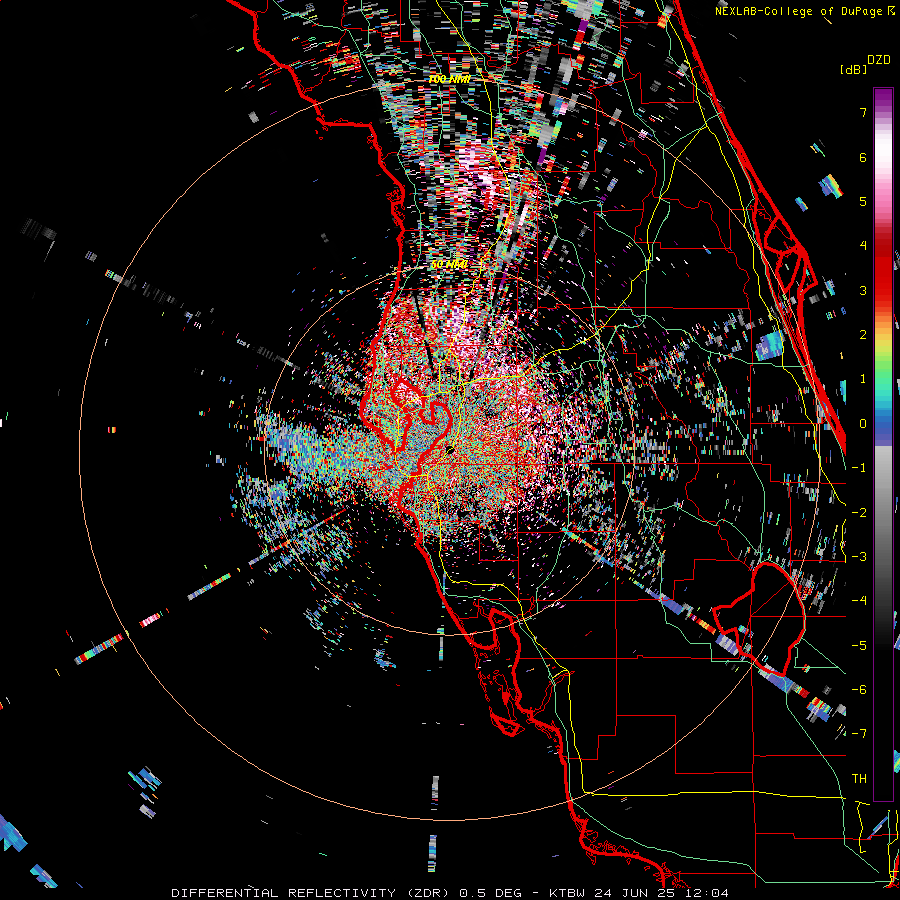The image size is (900, 900).
Task: Click the 4 dB tick label
Action: coord(863,246)
